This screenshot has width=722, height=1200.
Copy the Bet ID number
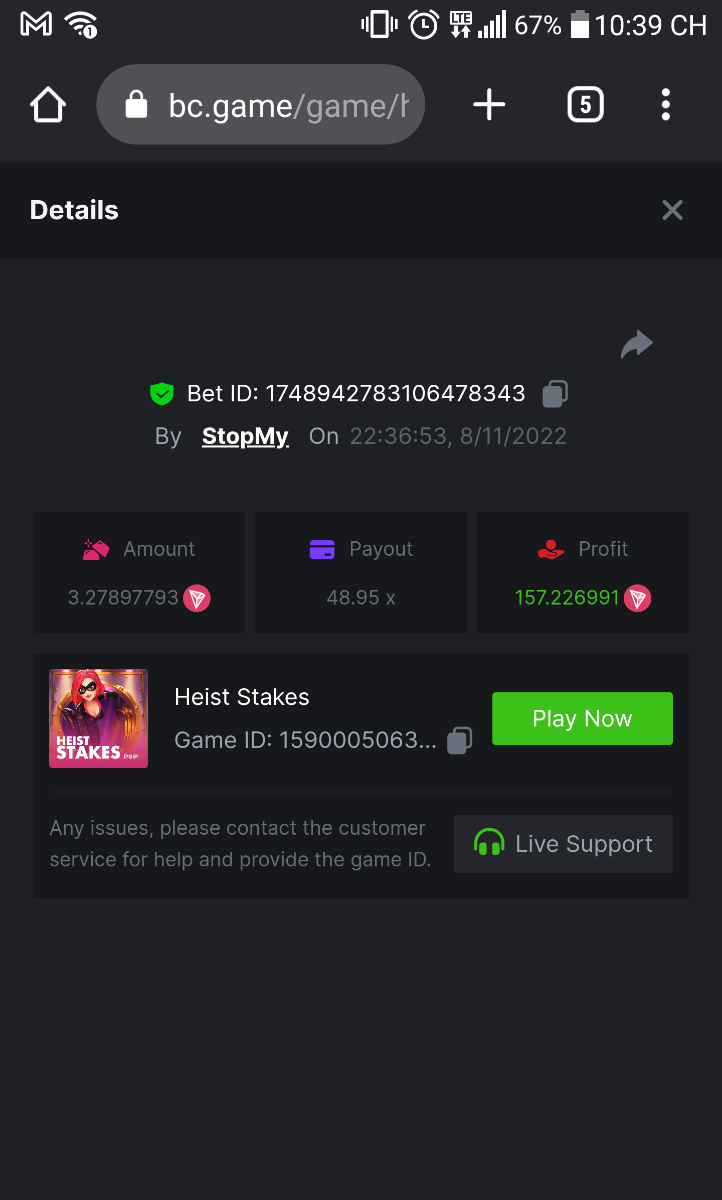[x=555, y=394]
